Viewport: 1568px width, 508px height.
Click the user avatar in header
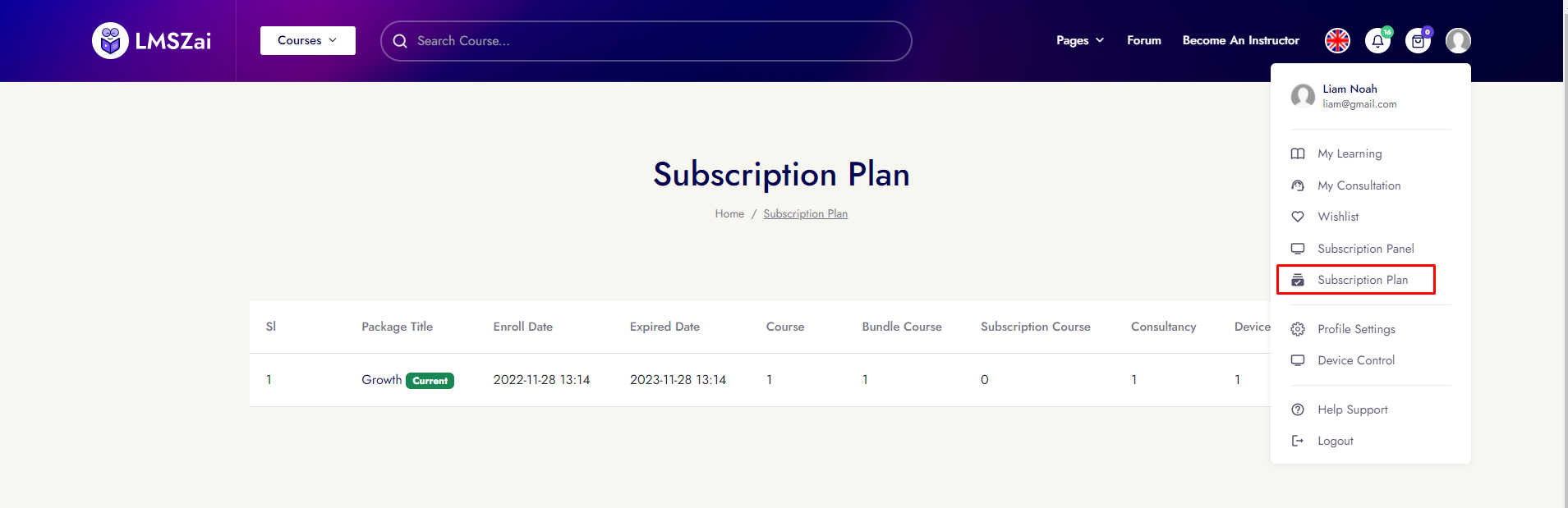(x=1458, y=41)
